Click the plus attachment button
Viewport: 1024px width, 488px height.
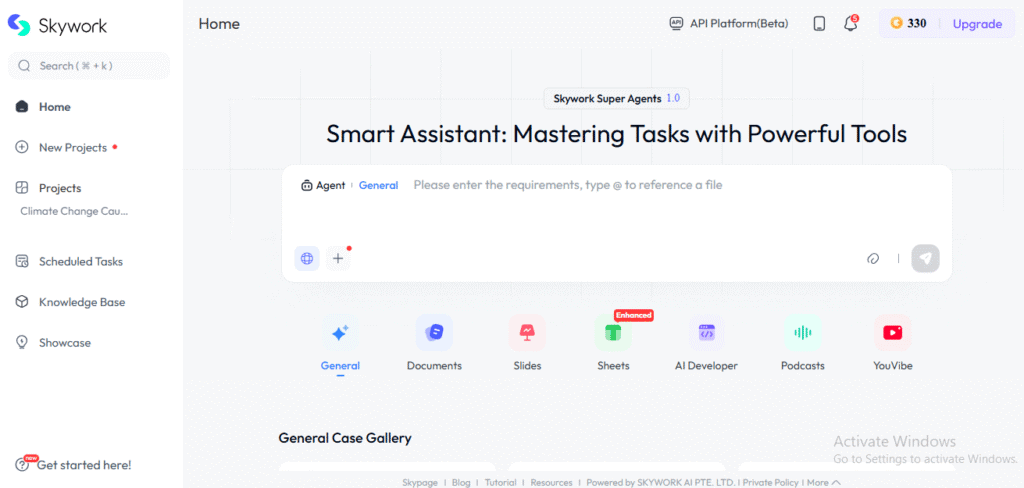coord(338,258)
